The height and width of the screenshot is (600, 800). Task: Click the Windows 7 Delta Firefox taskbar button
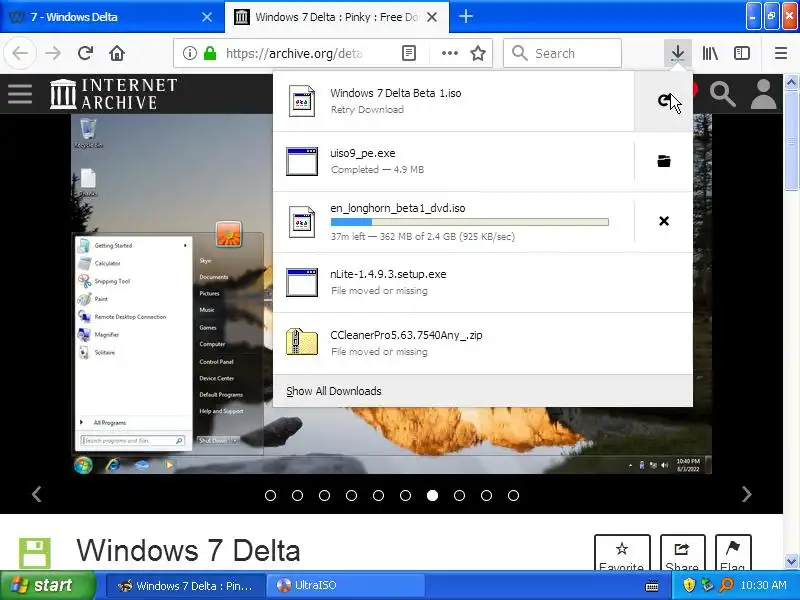185,585
